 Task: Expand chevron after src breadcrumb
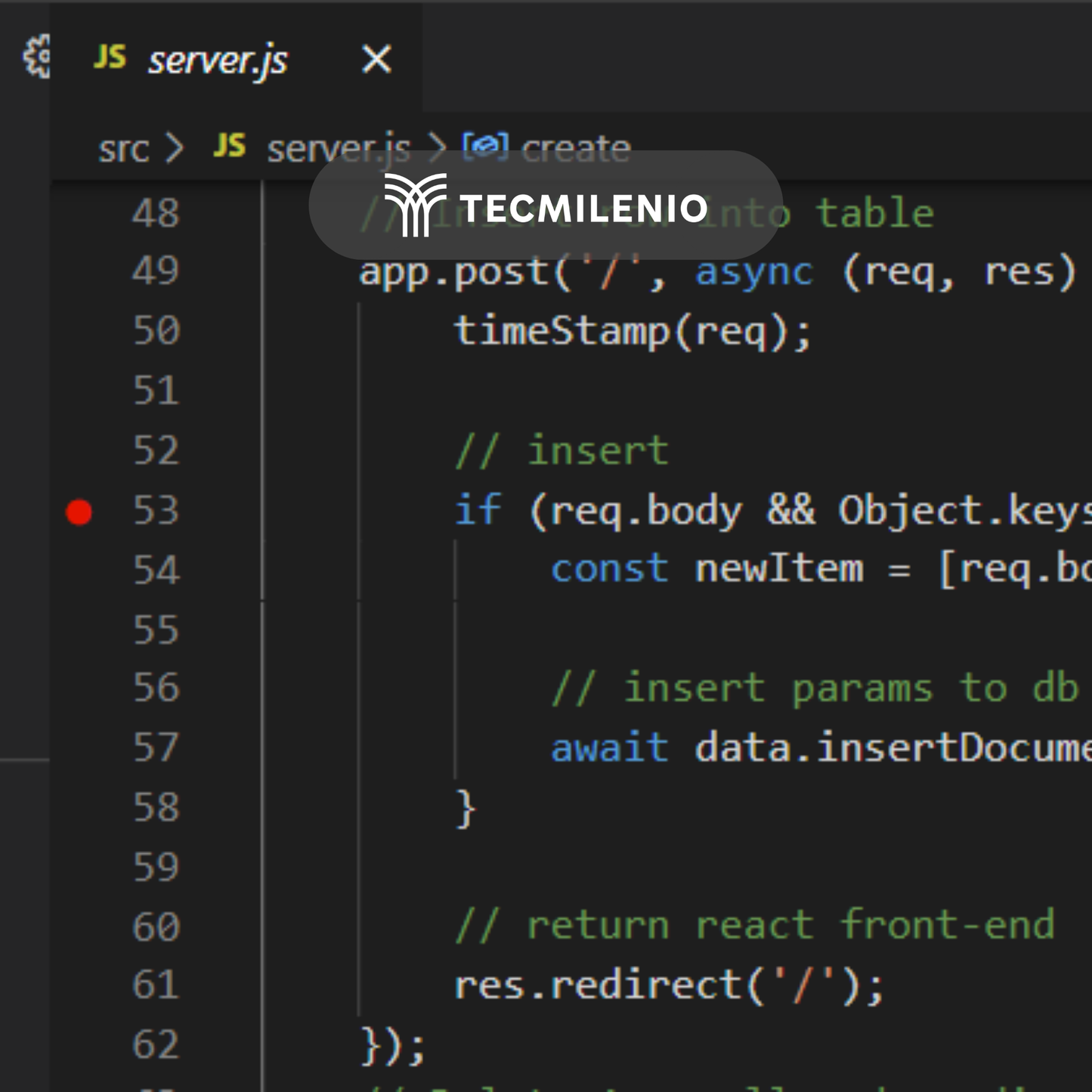[175, 148]
